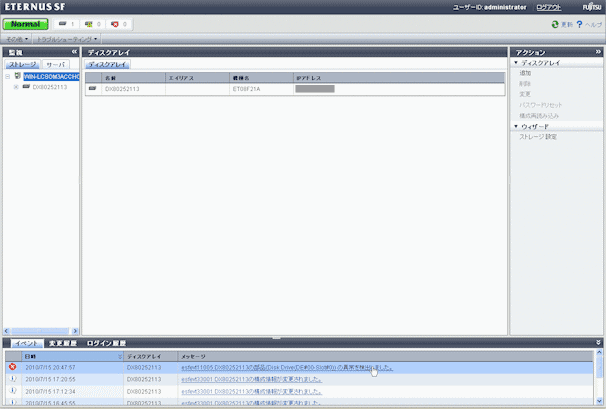Switch to the ストレージ tab
The image size is (606, 409).
(x=22, y=64)
